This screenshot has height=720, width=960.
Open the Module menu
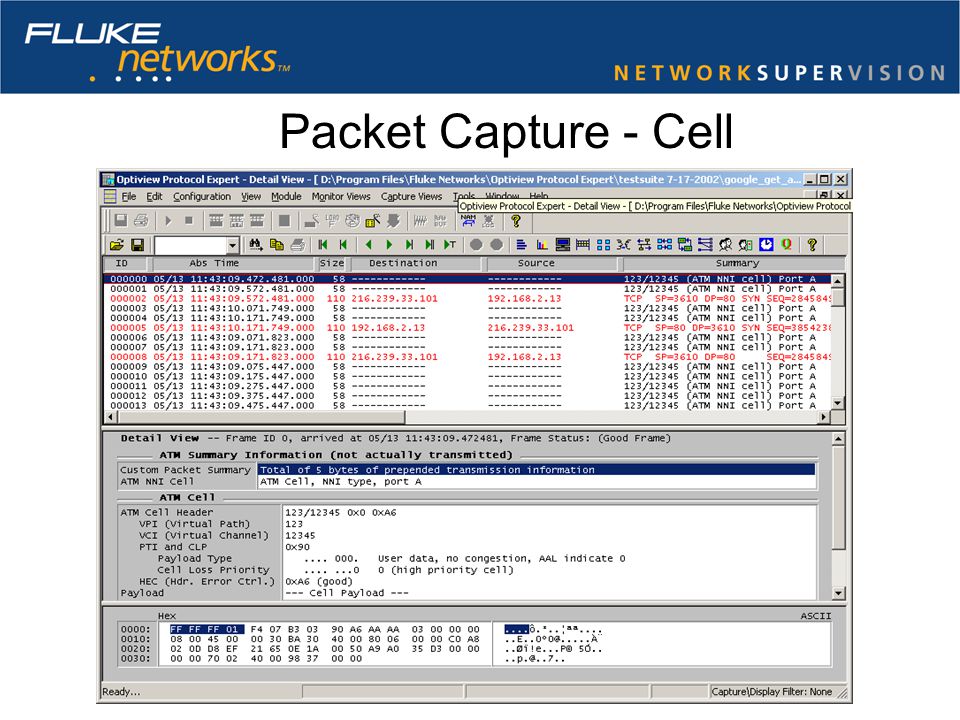pos(287,197)
